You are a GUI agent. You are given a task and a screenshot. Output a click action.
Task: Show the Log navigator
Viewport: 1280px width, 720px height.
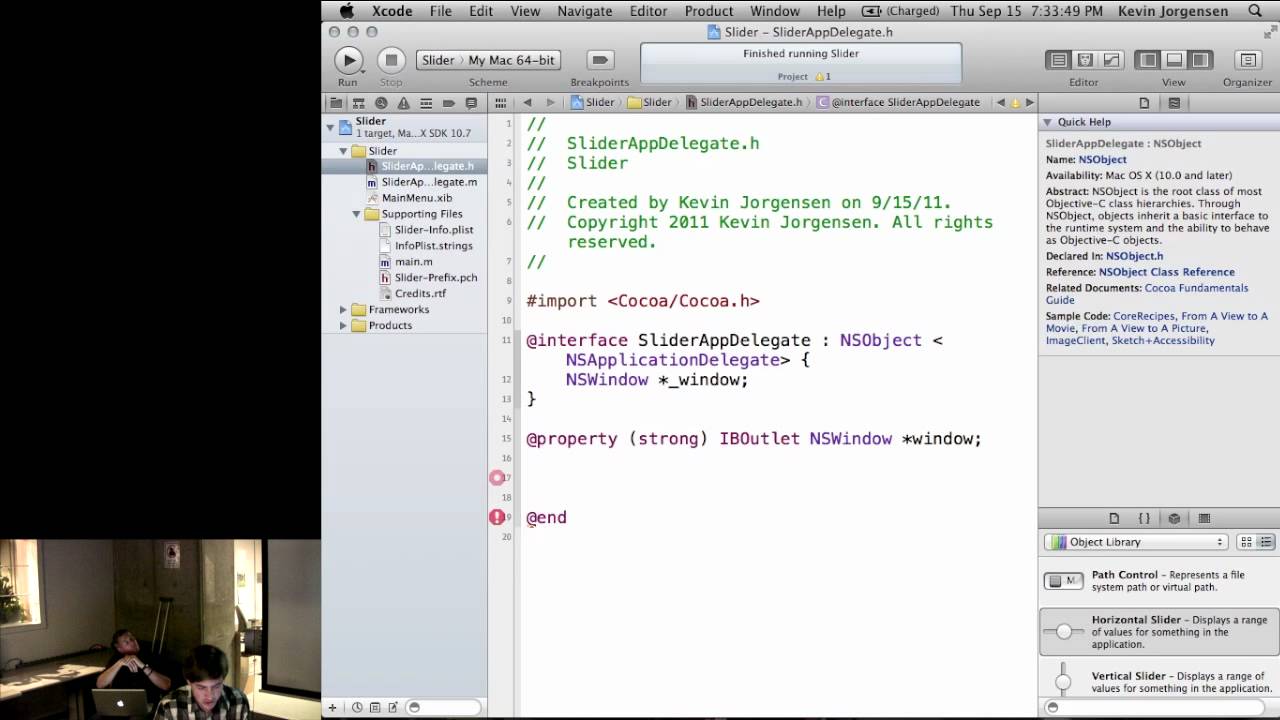471,103
